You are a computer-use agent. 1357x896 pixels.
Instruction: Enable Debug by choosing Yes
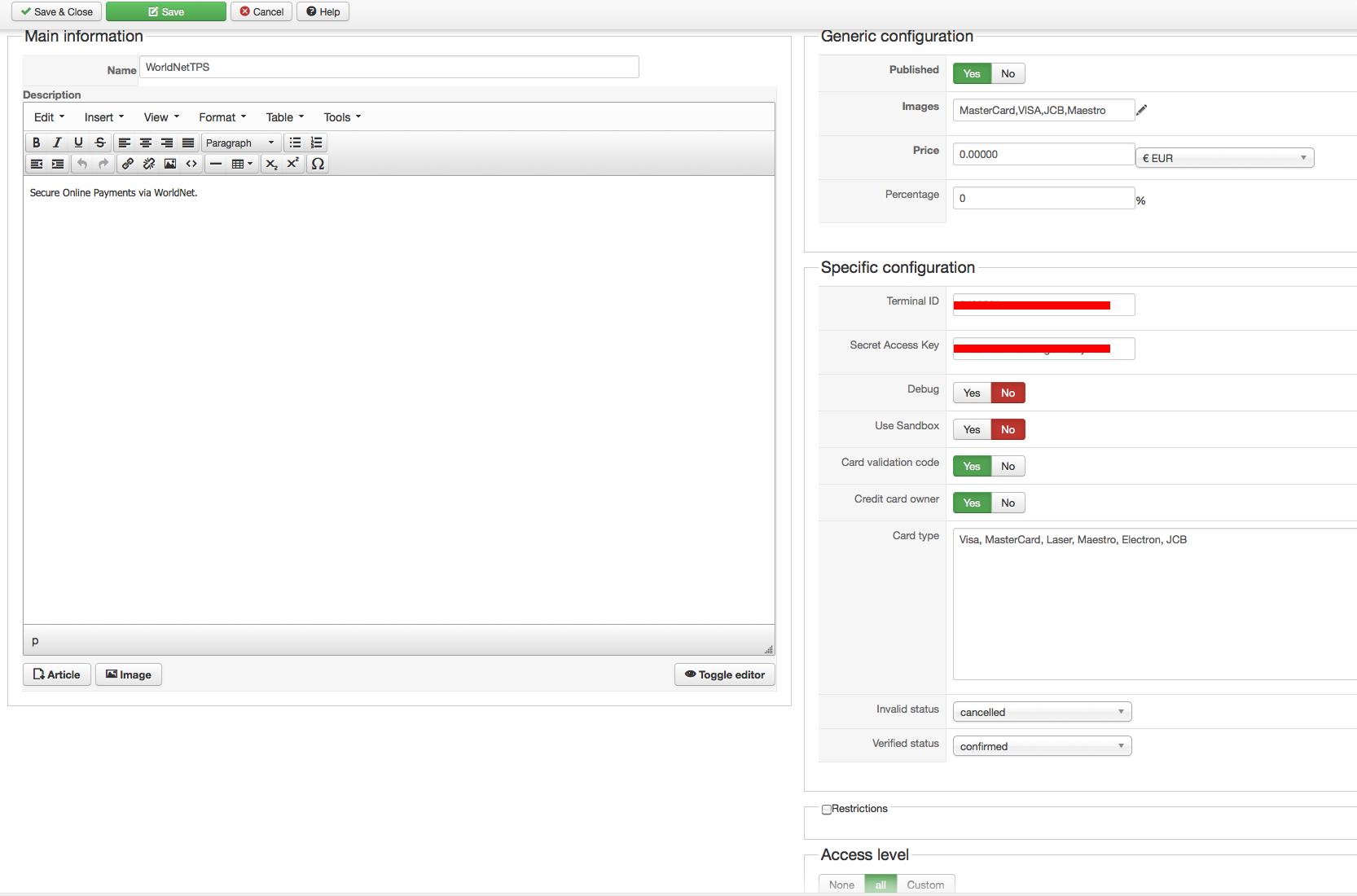click(972, 393)
